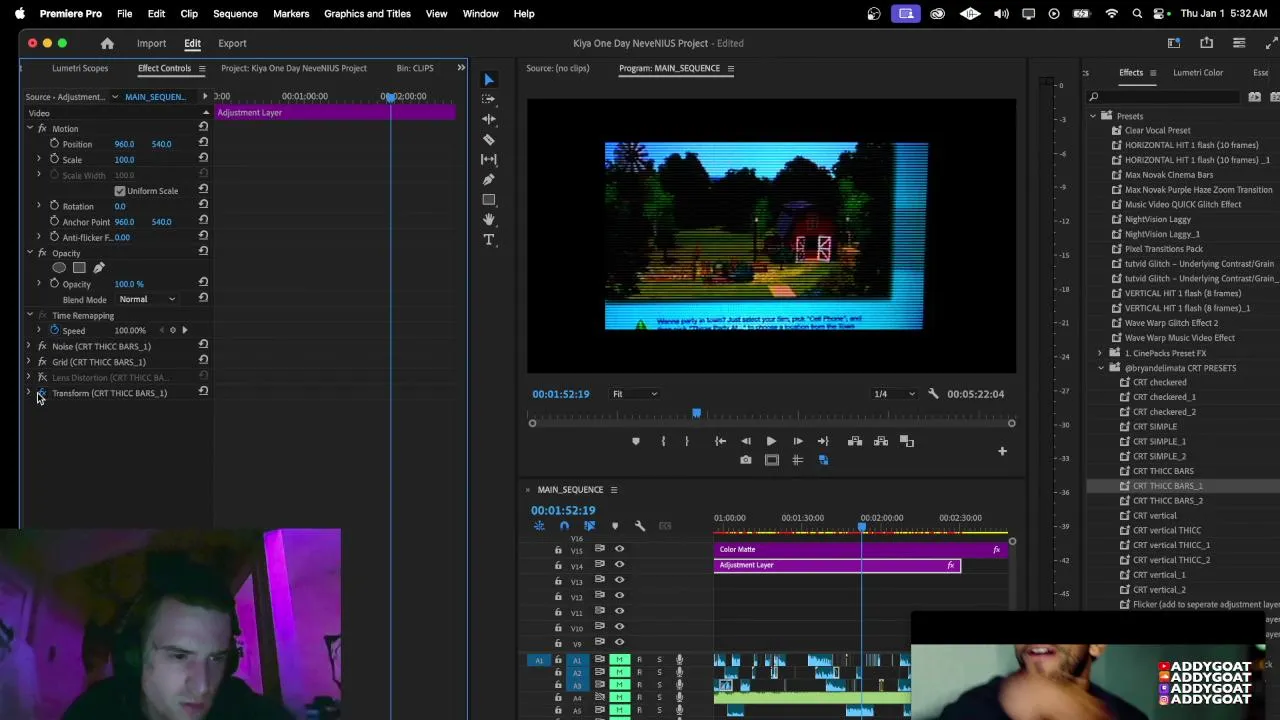Click Mark In in the Program monitor

[663, 441]
